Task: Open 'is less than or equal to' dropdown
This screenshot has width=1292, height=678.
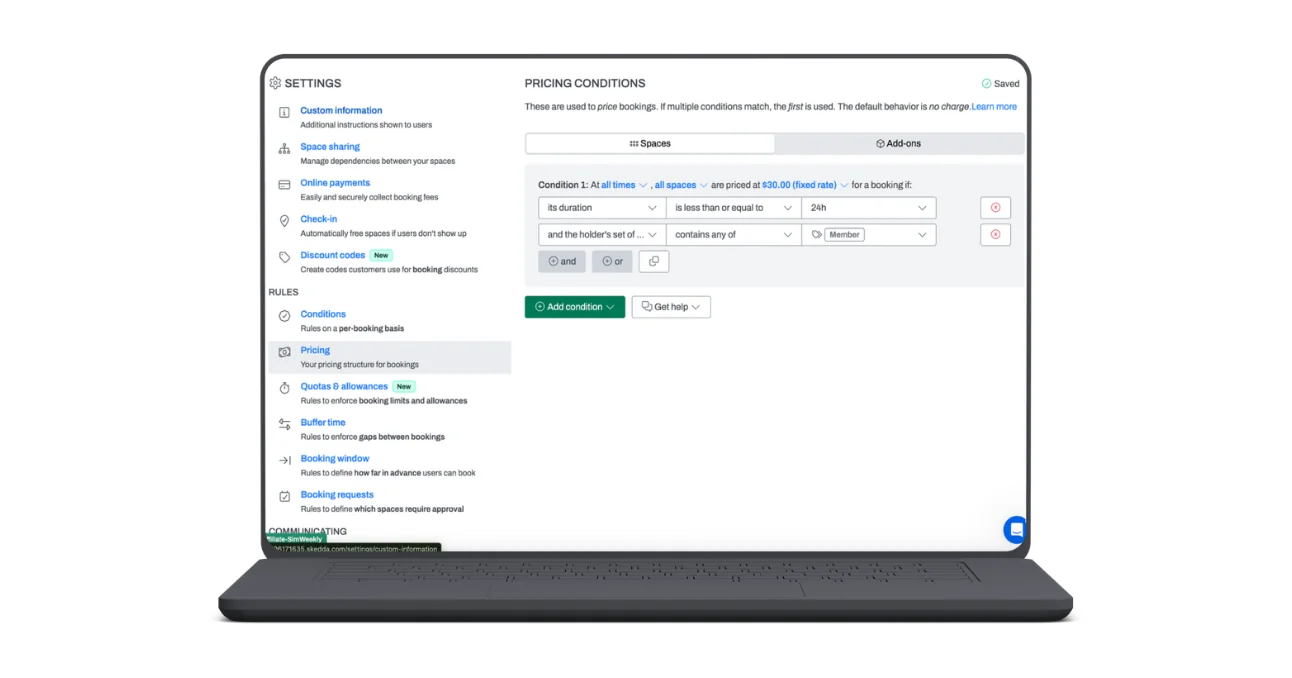Action: pyautogui.click(x=734, y=208)
